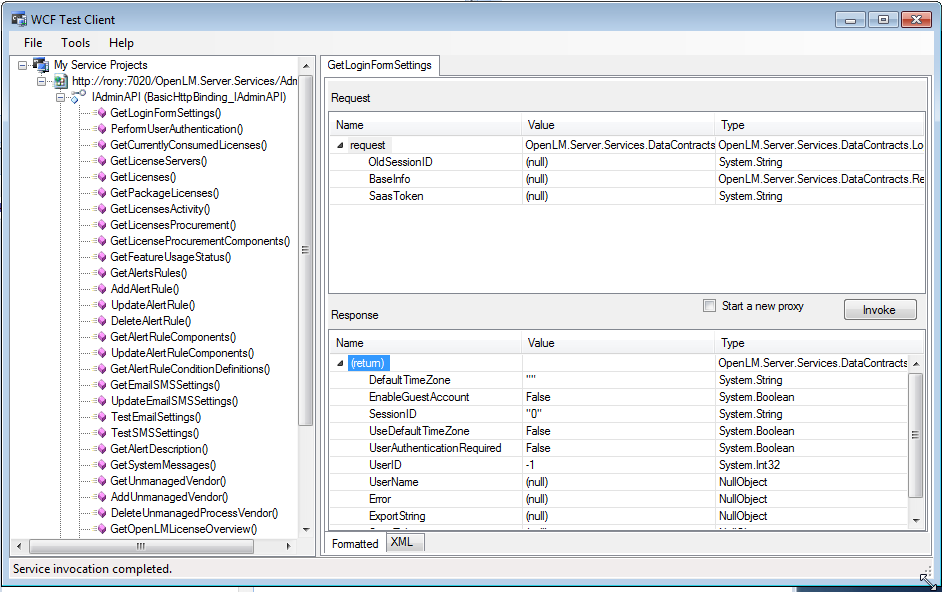Open the Tools menu

pyautogui.click(x=75, y=43)
